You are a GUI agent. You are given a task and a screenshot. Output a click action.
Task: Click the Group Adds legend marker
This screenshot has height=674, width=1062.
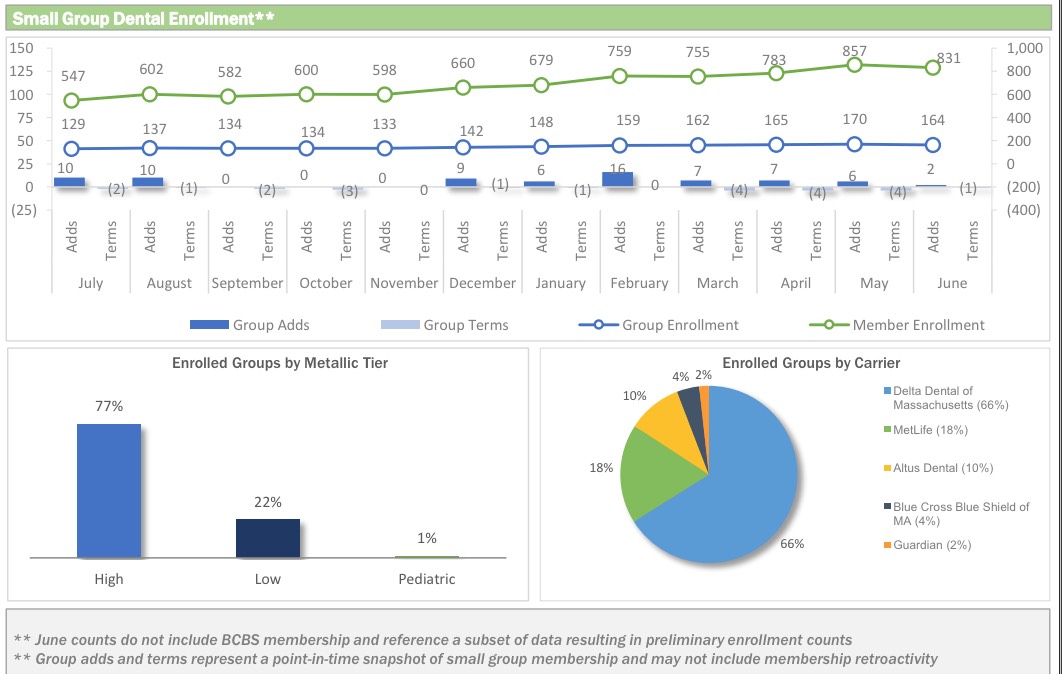pyautogui.click(x=210, y=325)
